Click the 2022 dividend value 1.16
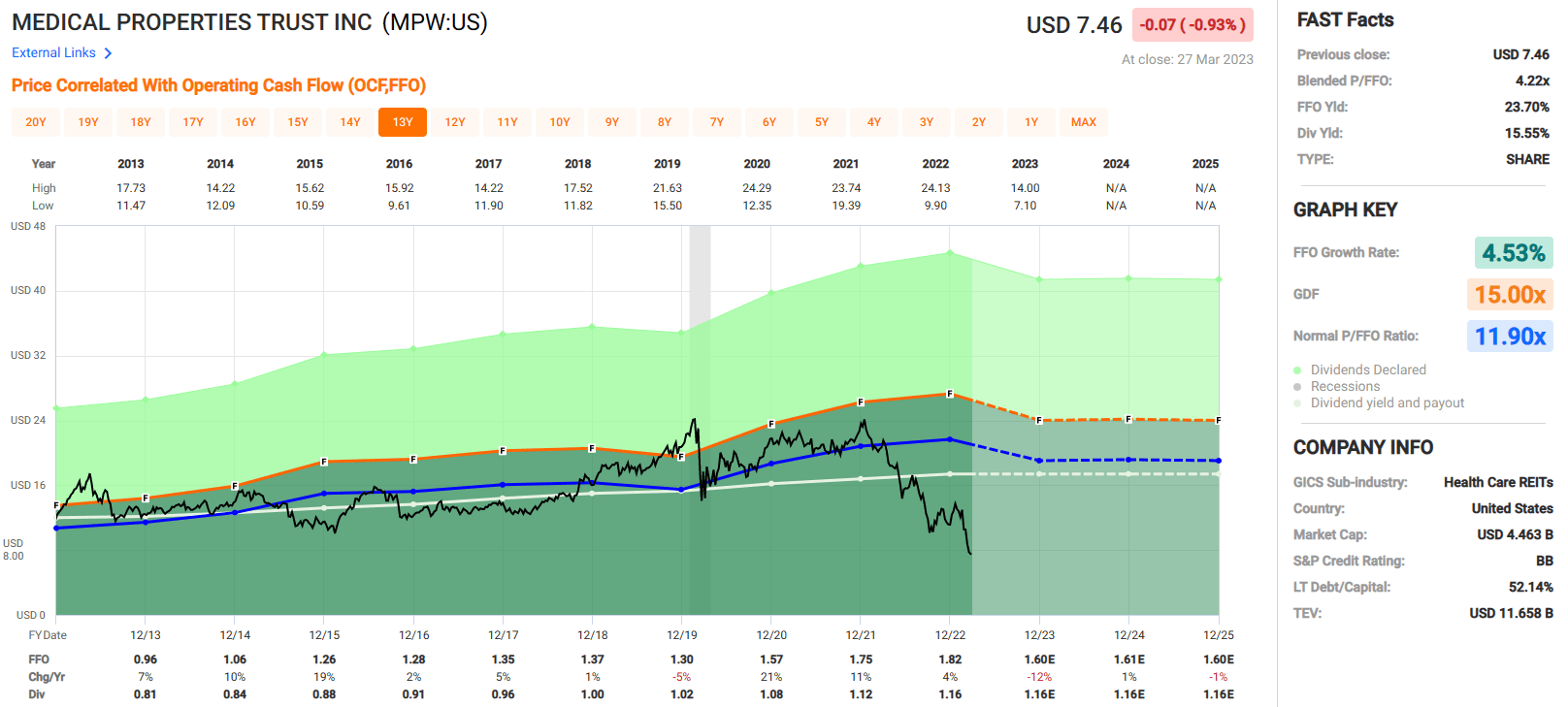This screenshot has width=1568, height=707. point(950,694)
